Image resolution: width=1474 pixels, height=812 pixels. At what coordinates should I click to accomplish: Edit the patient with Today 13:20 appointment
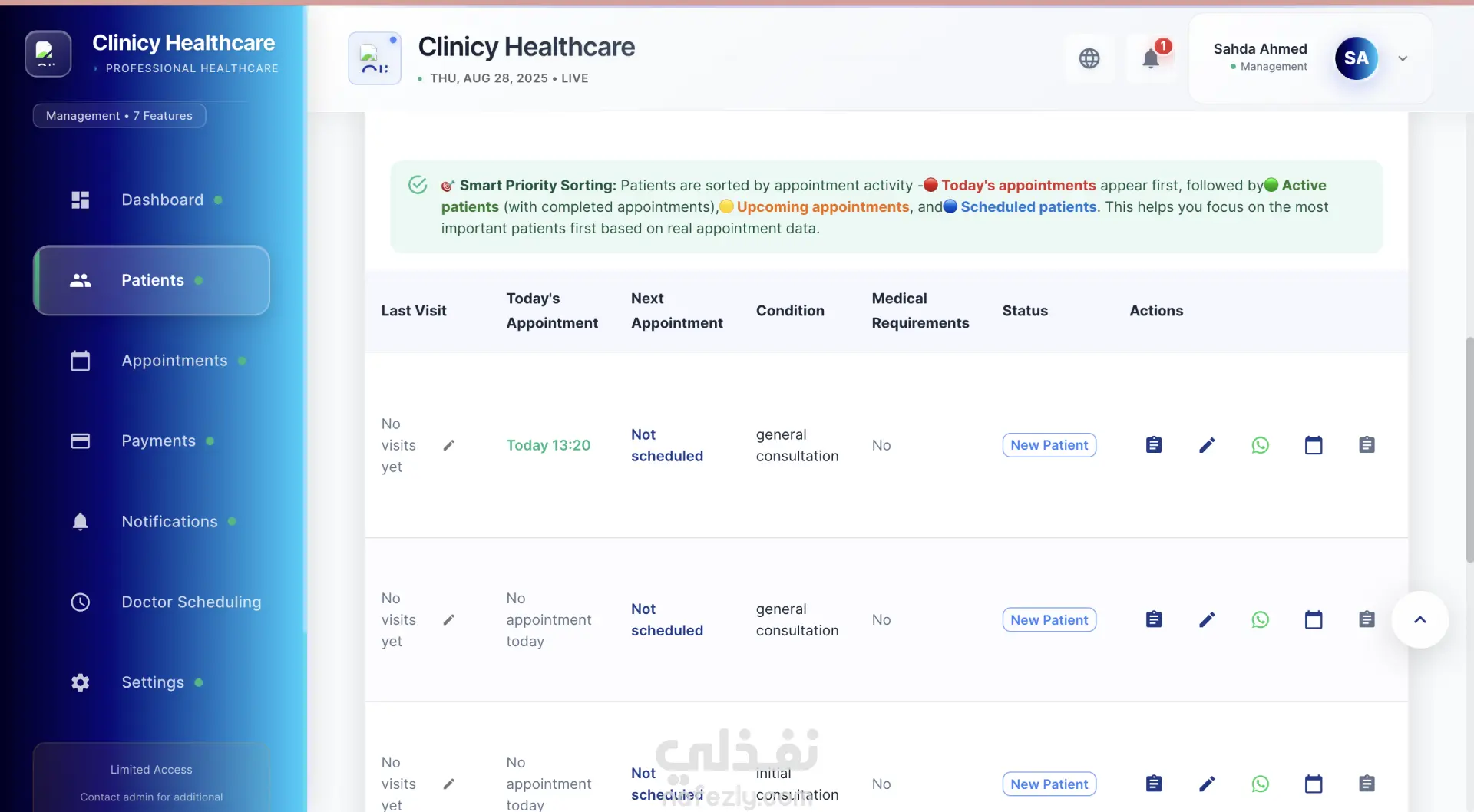[1207, 445]
